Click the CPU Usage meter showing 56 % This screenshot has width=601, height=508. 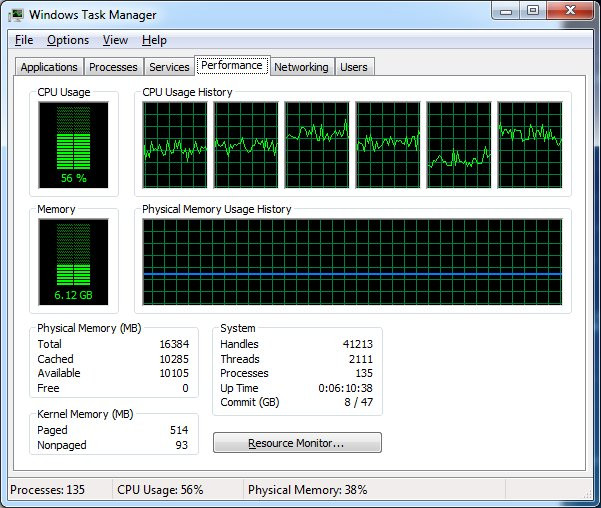[x=74, y=144]
